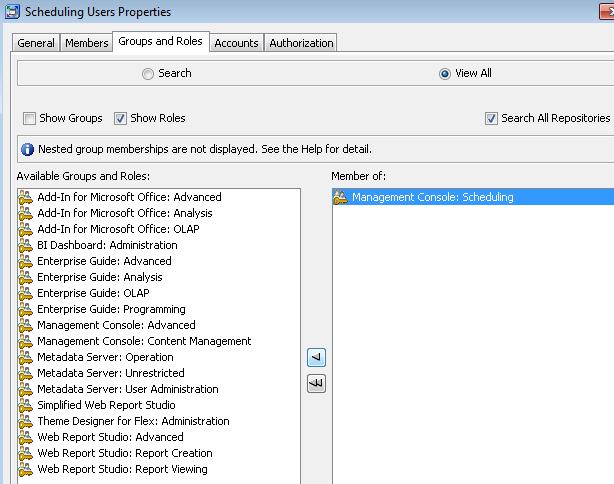Click the role icon beside Enterprise Guide: Programming
The width and height of the screenshot is (614, 484).
point(26,309)
